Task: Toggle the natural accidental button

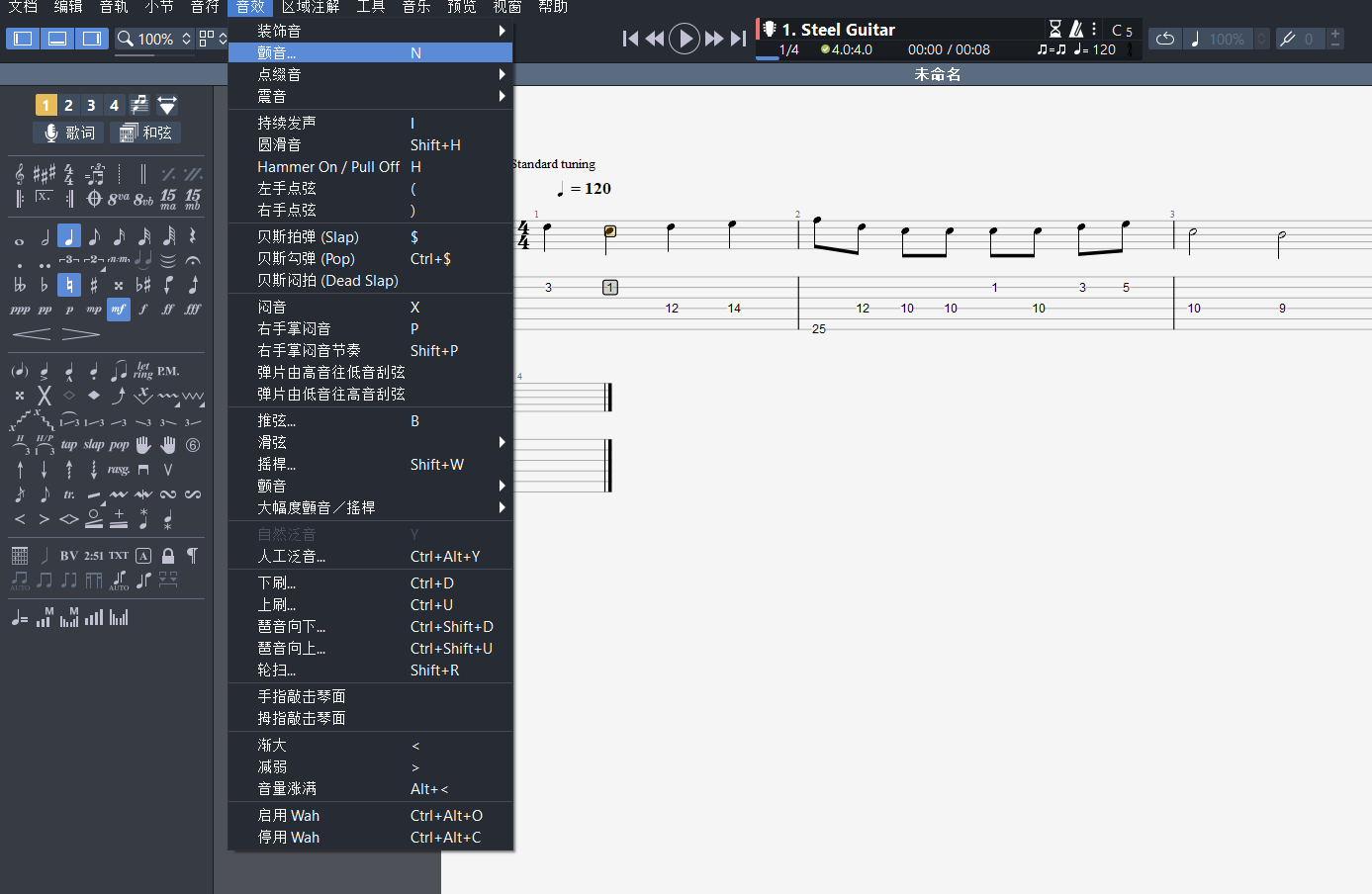Action: 69,285
